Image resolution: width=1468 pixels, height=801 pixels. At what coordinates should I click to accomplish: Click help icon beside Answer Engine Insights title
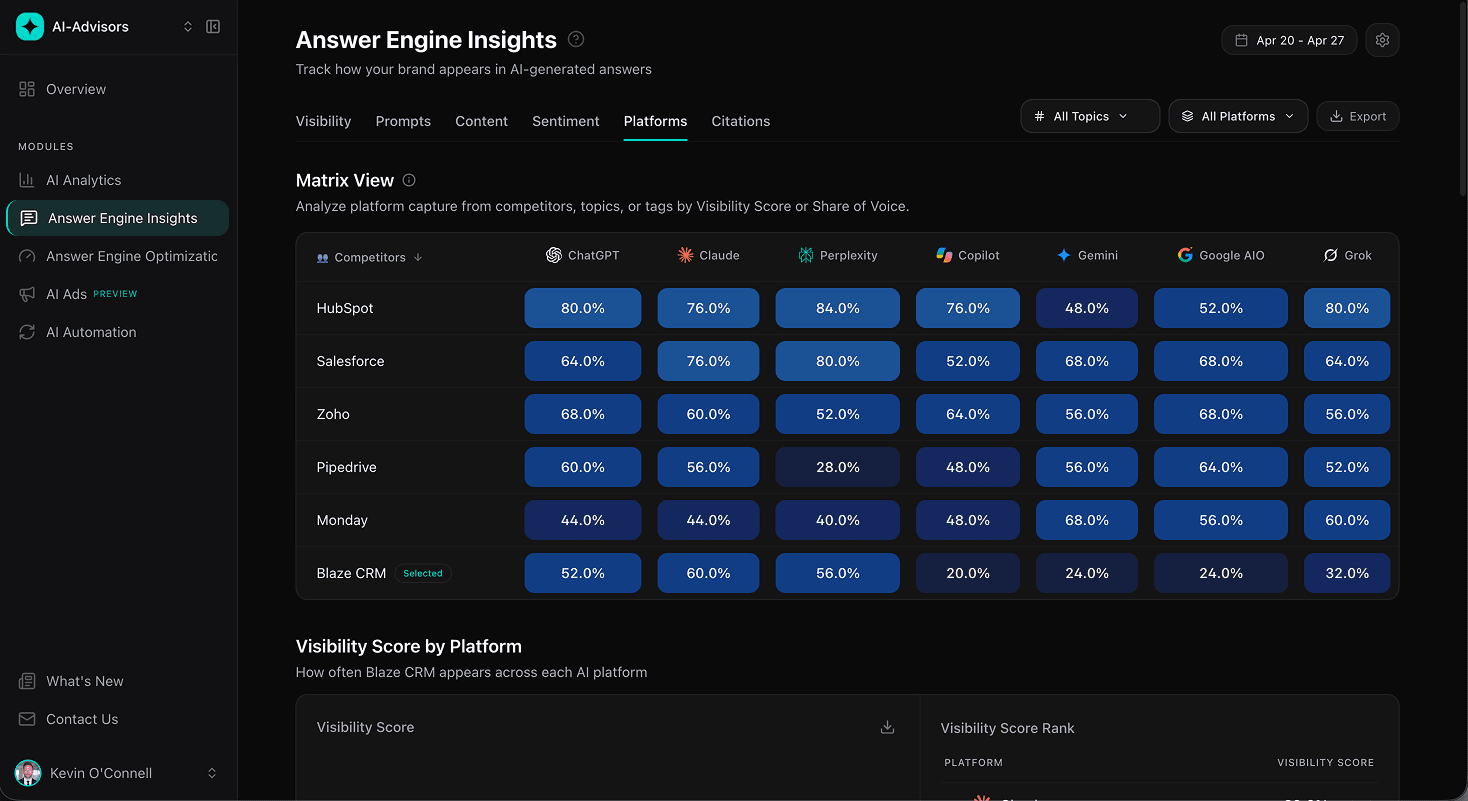tap(576, 39)
